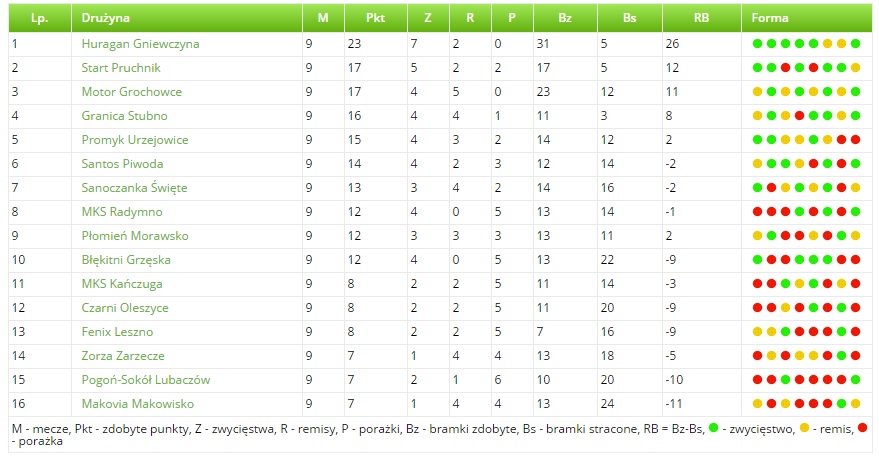This screenshot has width=879, height=460.
Task: Click the RB column header
Action: coord(700,18)
